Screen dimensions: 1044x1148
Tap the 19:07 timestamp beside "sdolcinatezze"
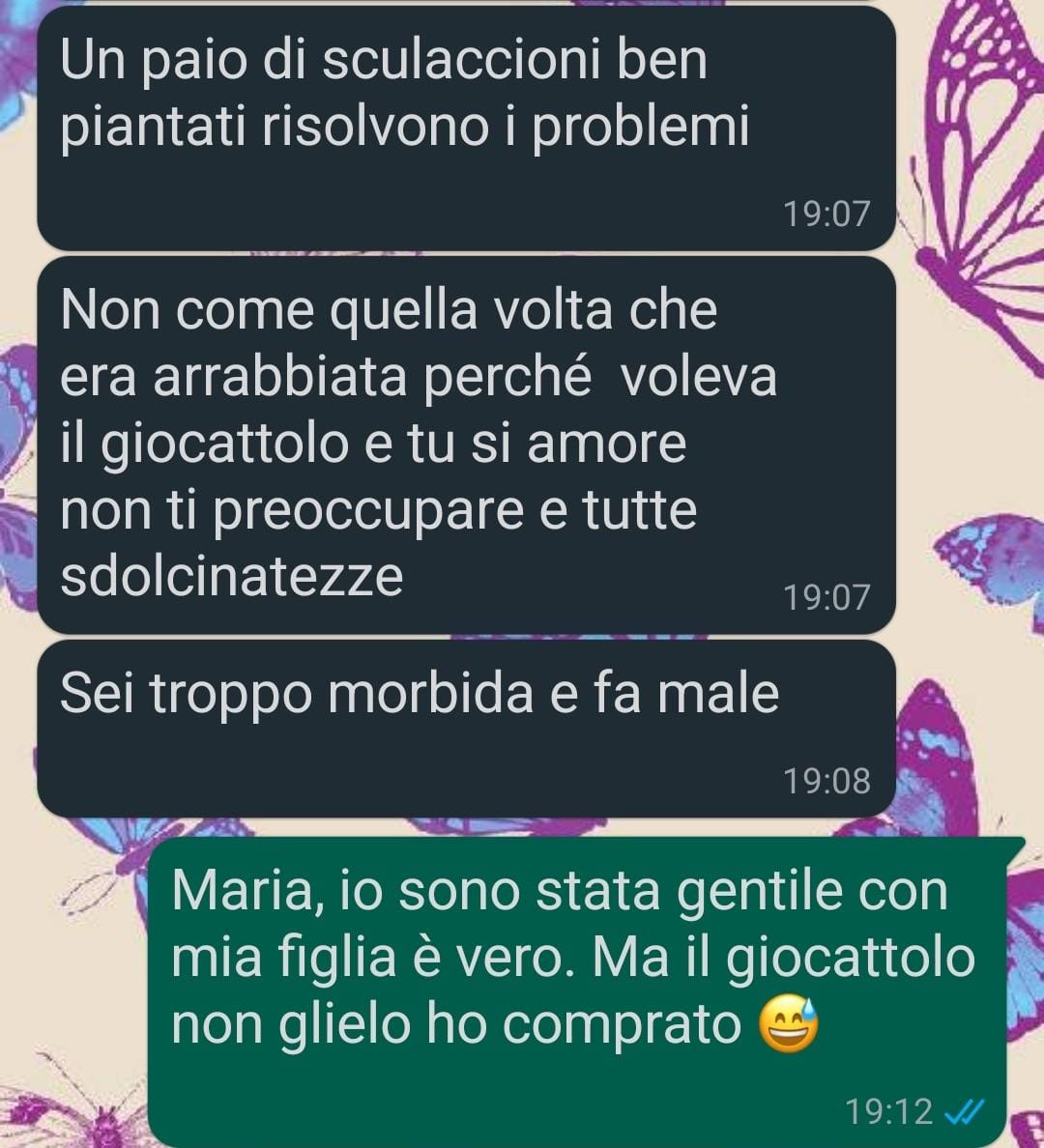(x=827, y=596)
